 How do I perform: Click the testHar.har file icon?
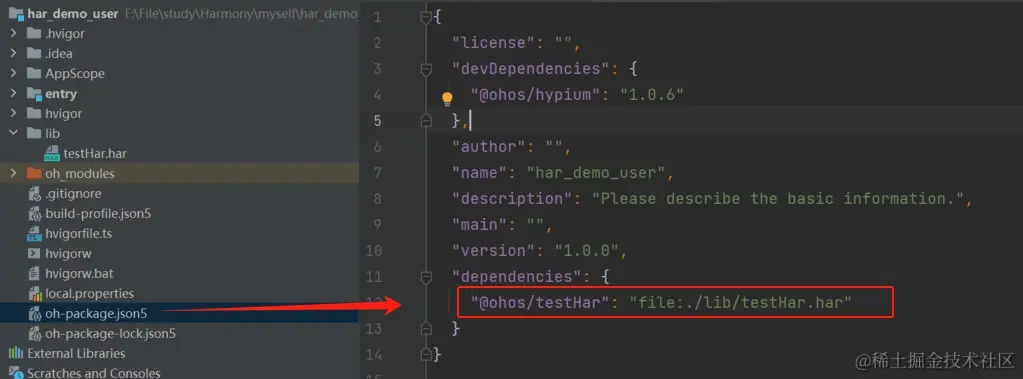coord(52,154)
